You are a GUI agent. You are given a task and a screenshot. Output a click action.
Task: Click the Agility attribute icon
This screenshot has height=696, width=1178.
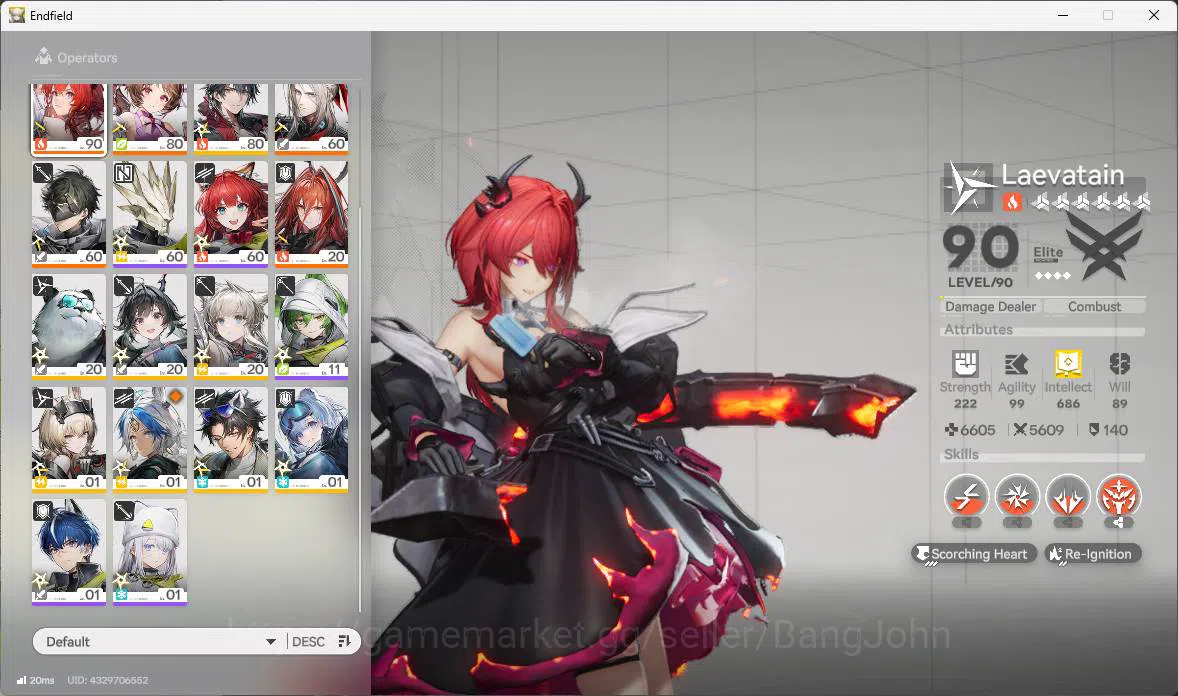click(1016, 364)
